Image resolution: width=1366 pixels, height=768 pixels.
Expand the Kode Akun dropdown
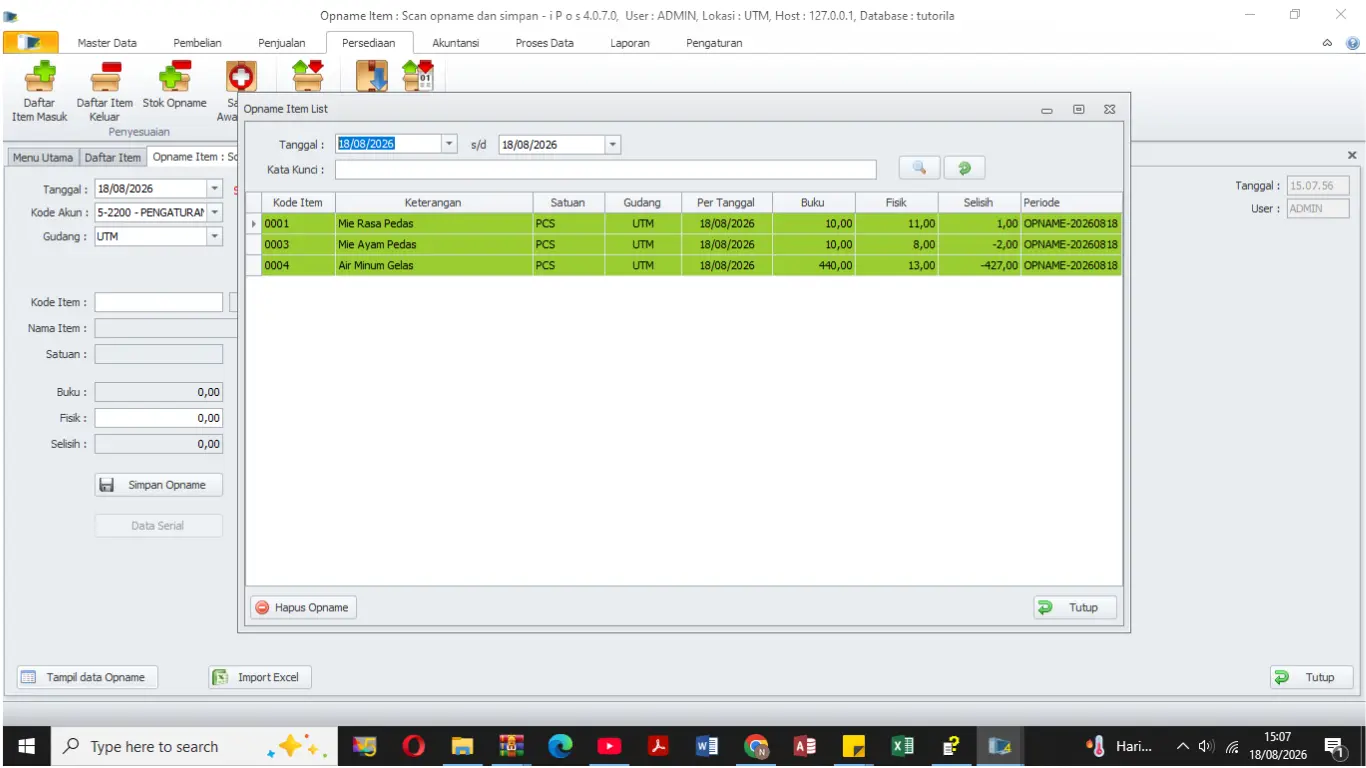pos(214,213)
